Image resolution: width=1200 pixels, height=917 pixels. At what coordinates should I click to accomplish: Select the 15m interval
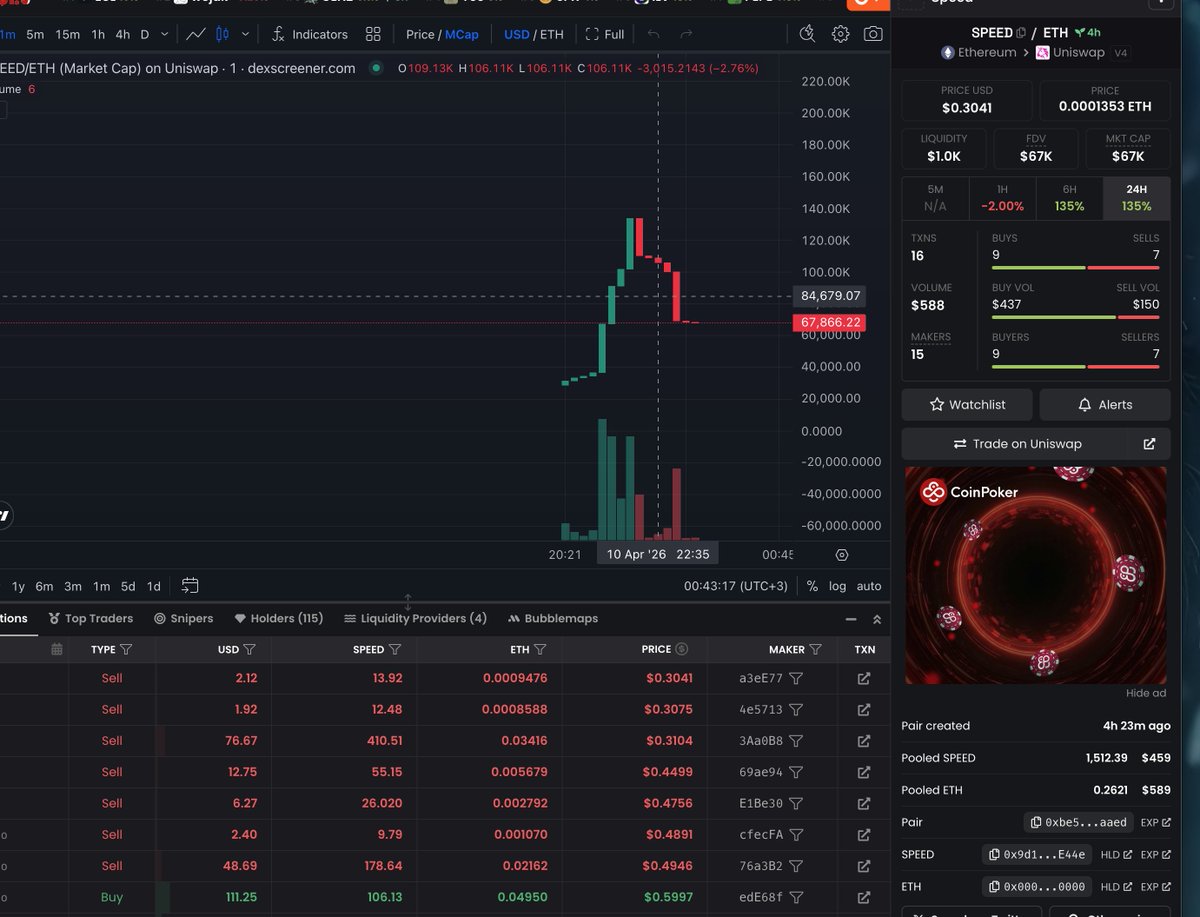68,34
